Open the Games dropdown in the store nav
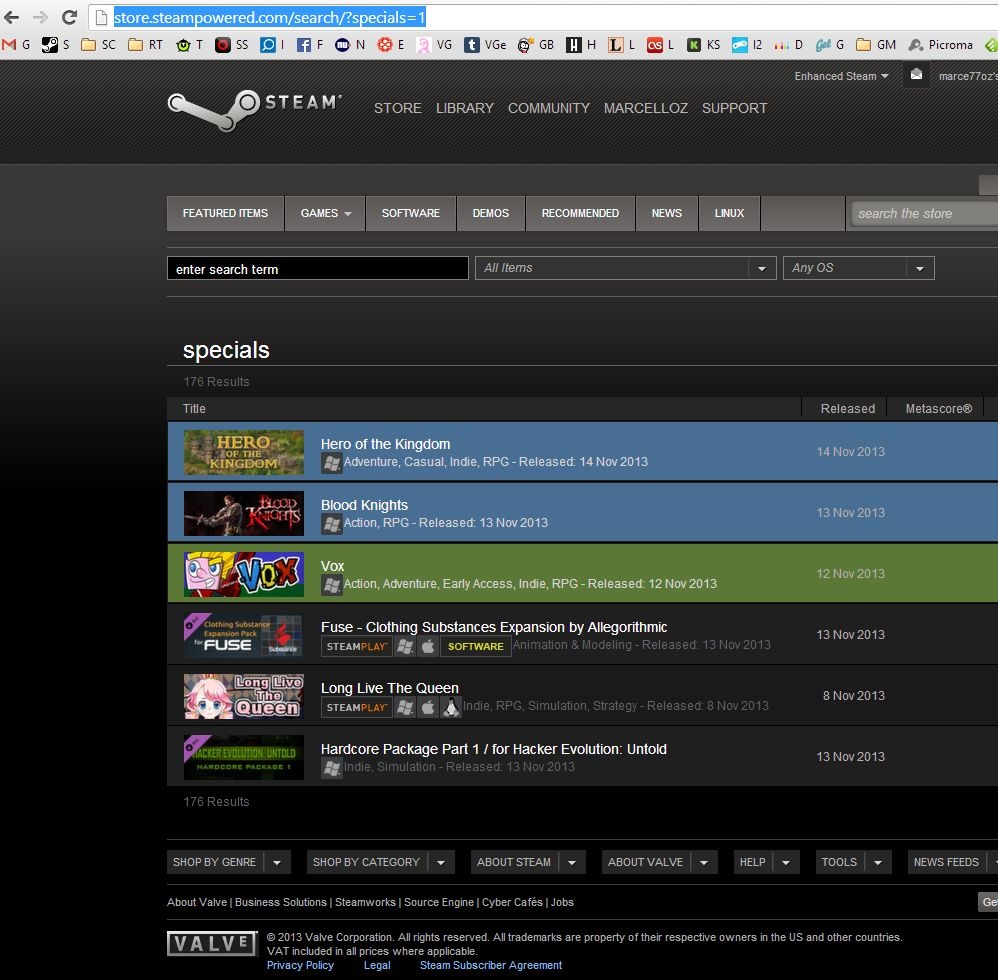Screen dimensions: 998x980 pos(325,213)
